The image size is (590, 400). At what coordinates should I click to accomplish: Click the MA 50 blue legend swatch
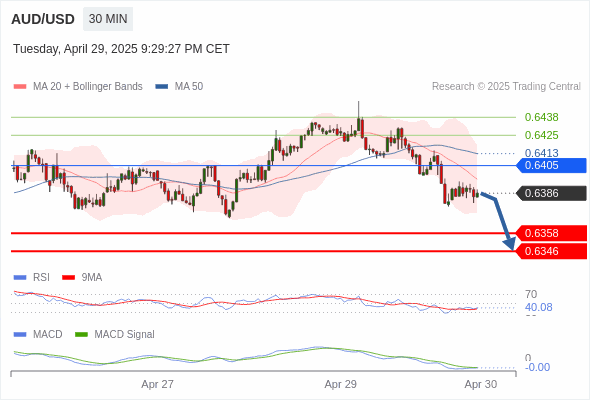(162, 87)
